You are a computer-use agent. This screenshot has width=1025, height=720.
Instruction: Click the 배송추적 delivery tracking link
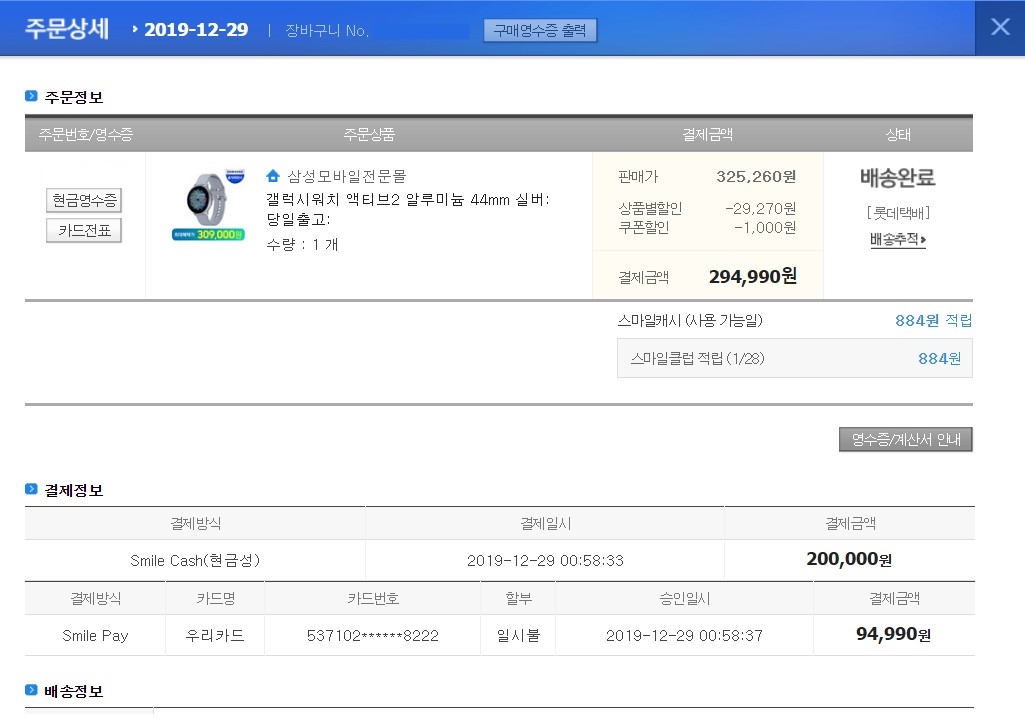click(x=898, y=239)
